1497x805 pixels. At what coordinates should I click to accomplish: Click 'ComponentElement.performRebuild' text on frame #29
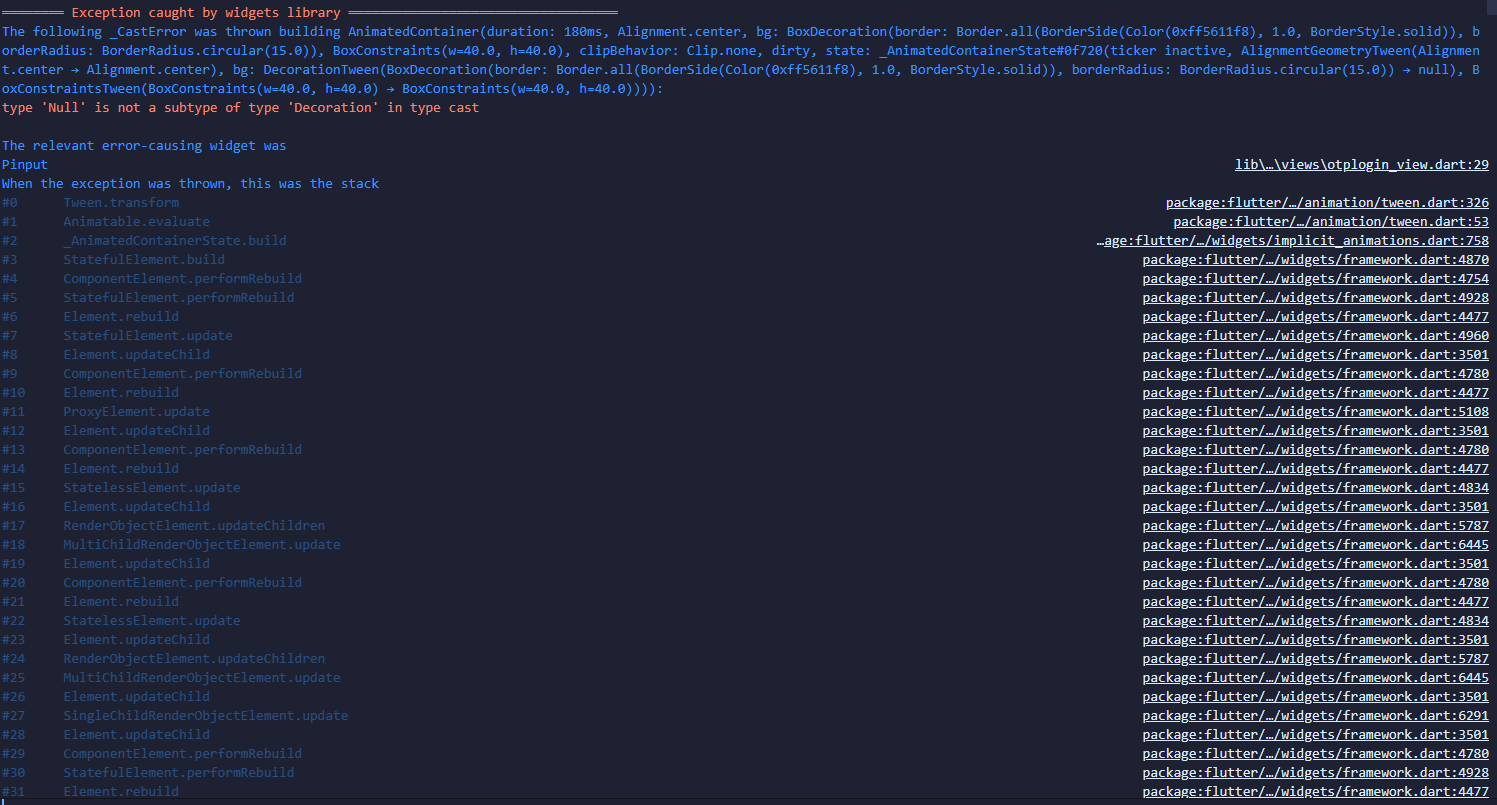[183, 754]
